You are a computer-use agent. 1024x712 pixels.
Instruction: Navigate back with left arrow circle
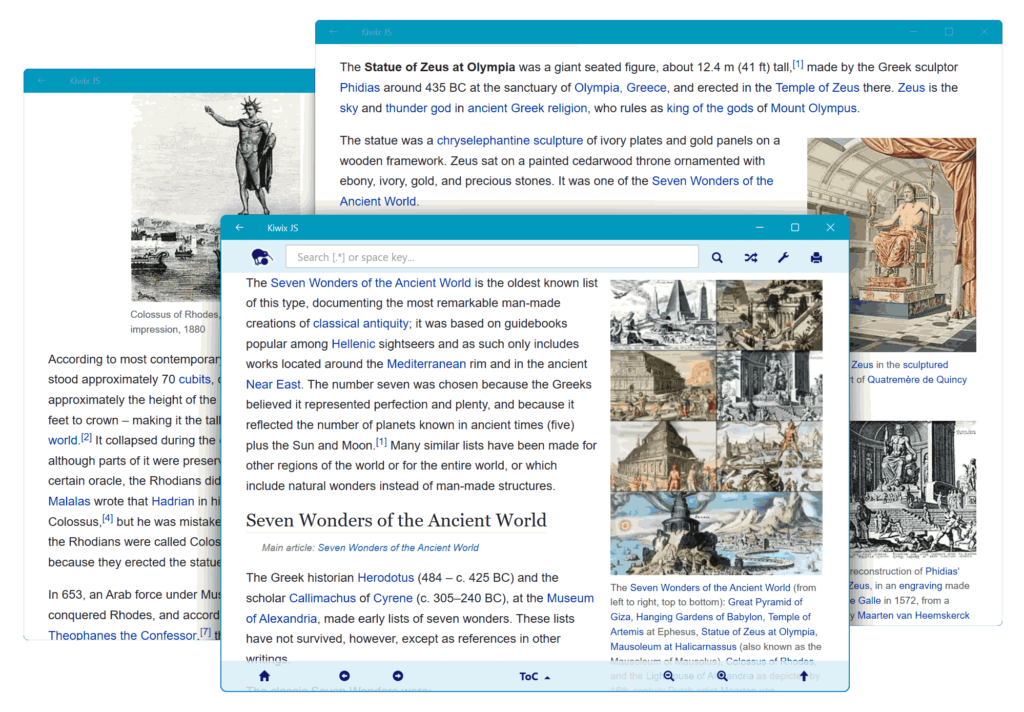pyautogui.click(x=344, y=676)
